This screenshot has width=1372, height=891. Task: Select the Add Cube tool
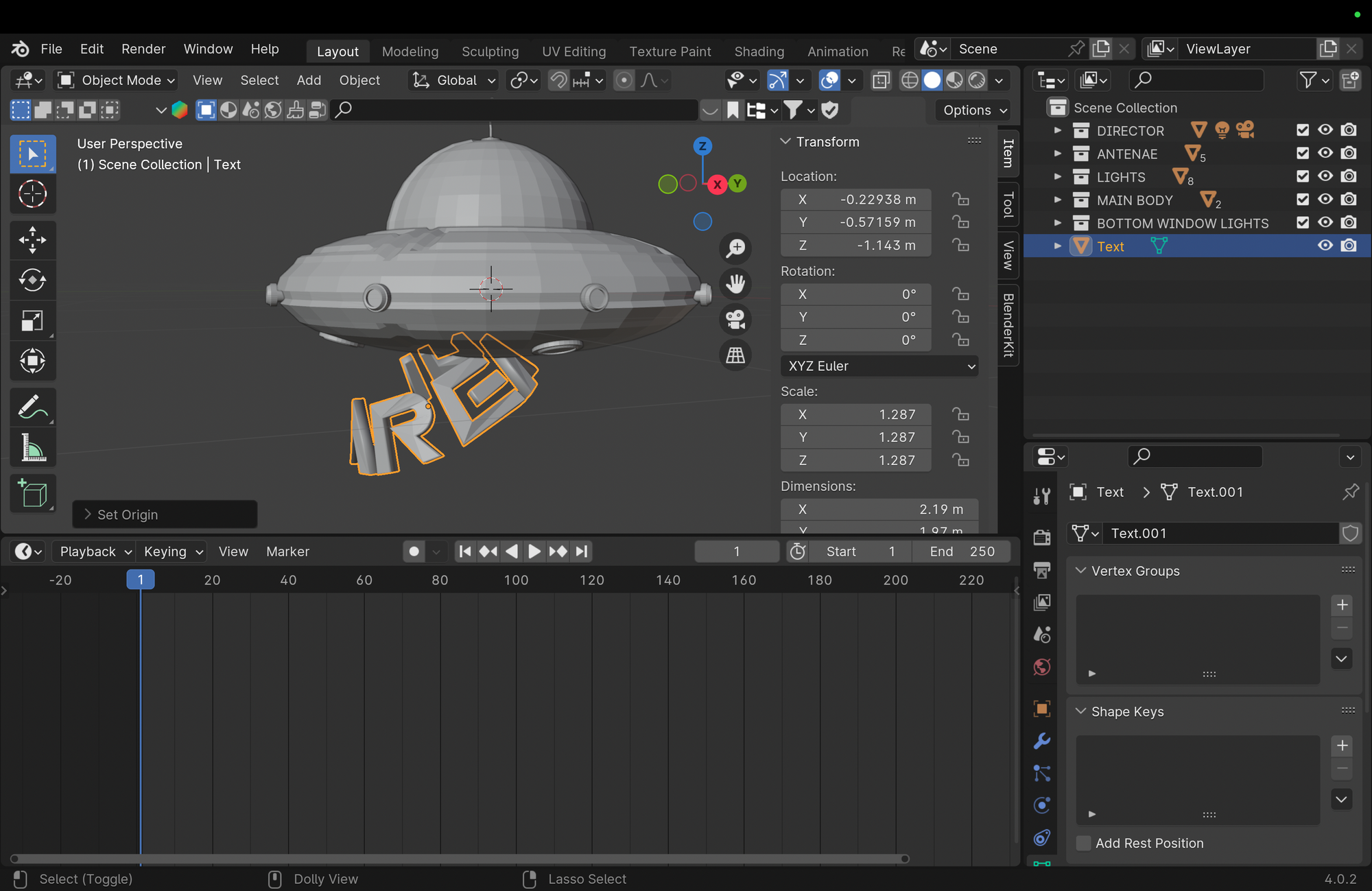33,493
